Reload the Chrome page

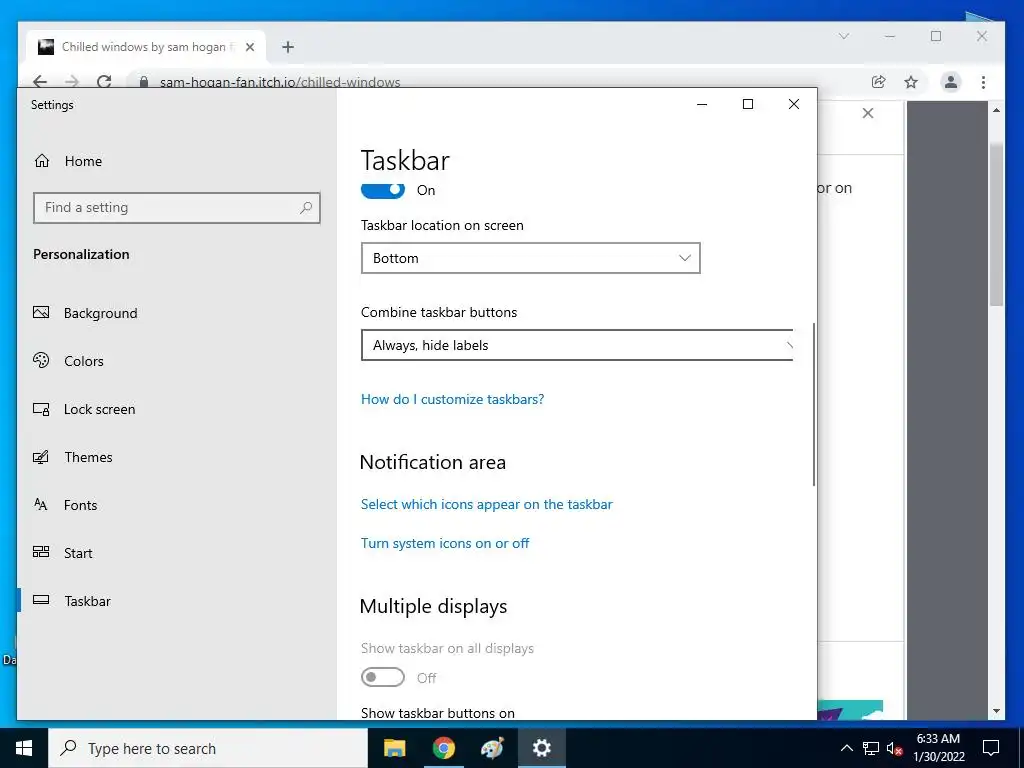coord(104,82)
